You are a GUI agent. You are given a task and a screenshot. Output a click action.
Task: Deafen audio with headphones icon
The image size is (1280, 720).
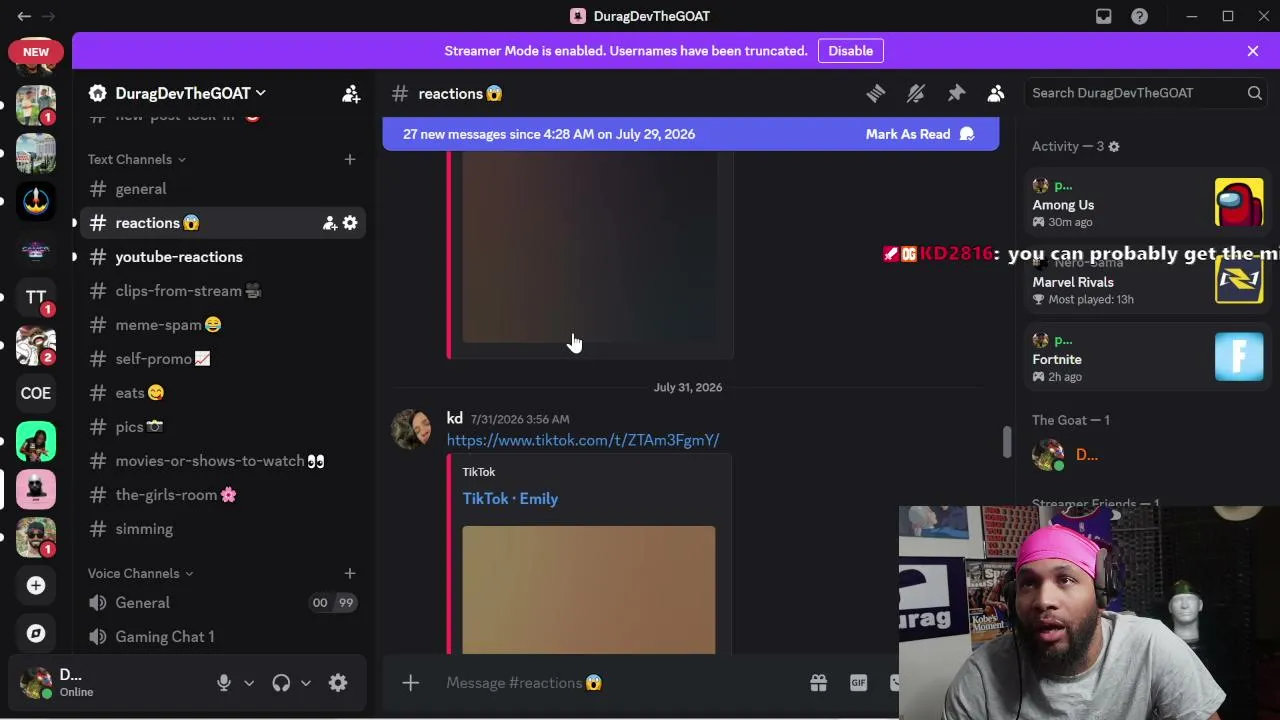click(281, 683)
